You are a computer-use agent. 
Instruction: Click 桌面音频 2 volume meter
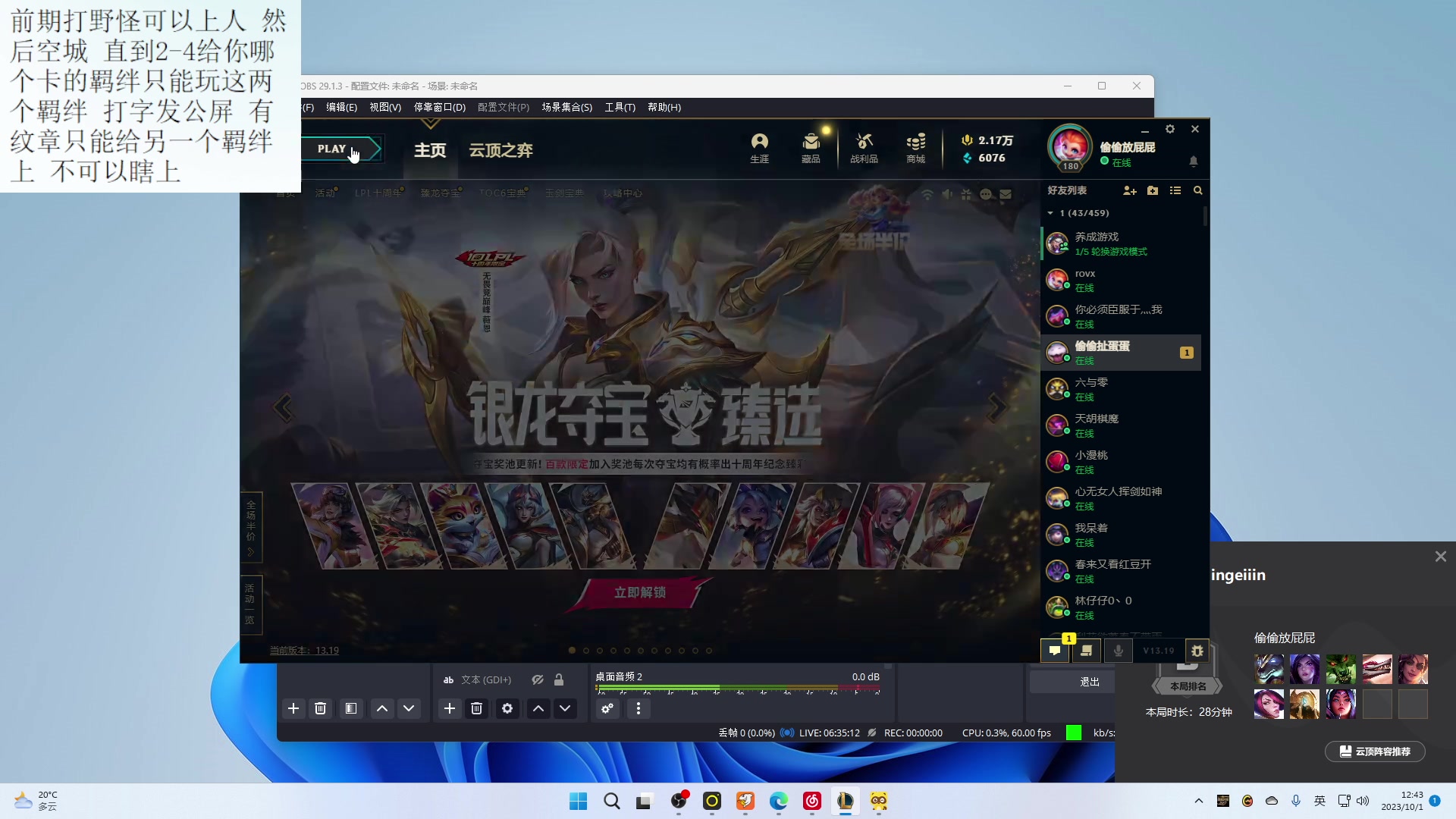click(738, 689)
